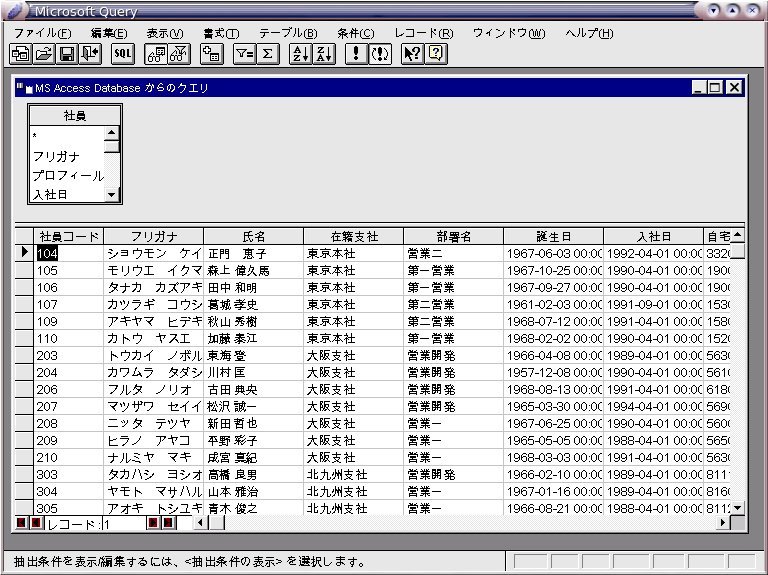The image size is (768, 575).
Task: Click the next record navigation button
Action: tap(153, 523)
